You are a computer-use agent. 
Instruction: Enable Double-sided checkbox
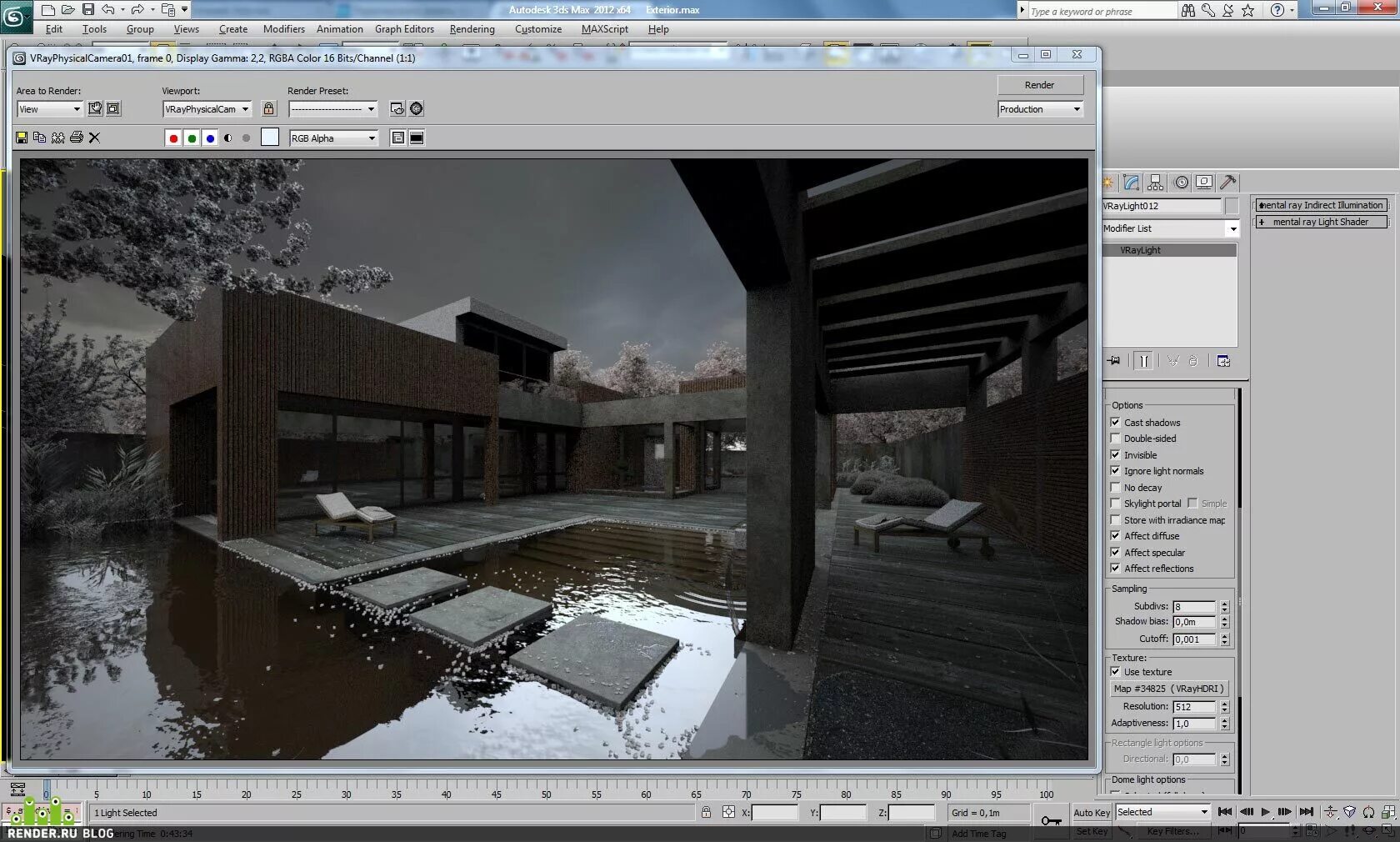tap(1115, 439)
